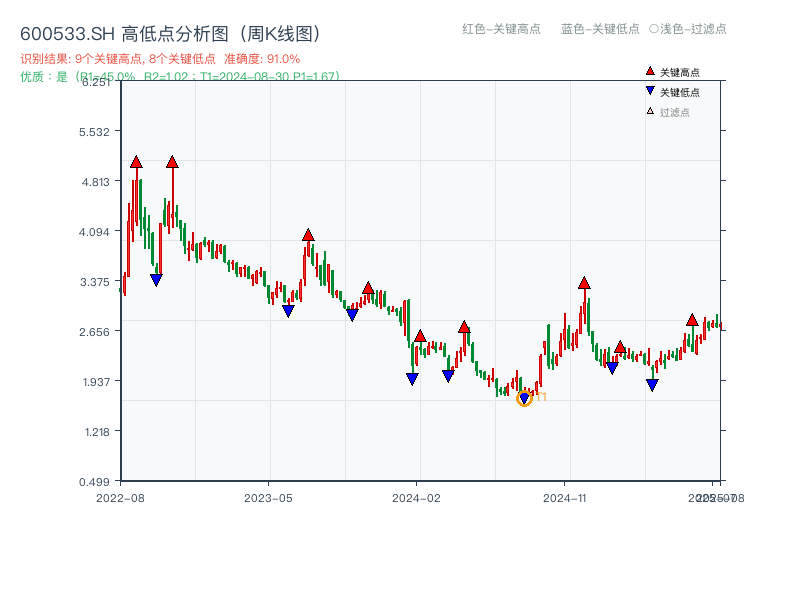800x600 pixels.
Task: Click the rightmost red triangle near 2025-07
Action: 692,321
